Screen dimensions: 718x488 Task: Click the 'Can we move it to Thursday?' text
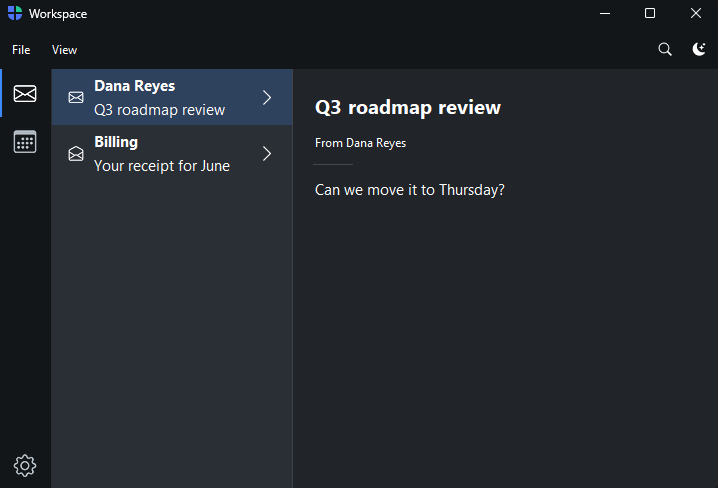(409, 190)
